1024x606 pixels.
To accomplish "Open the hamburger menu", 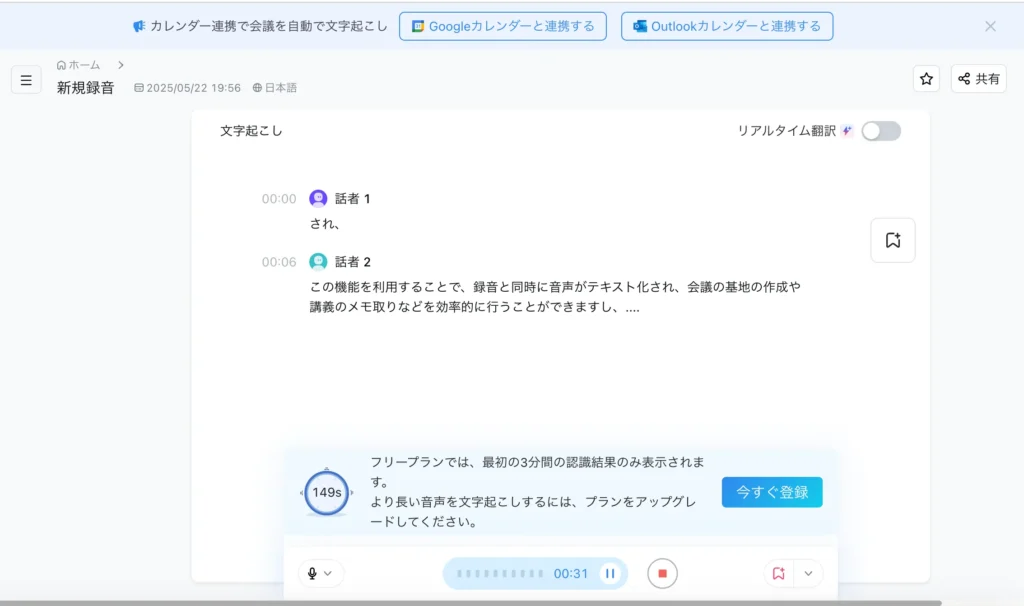I will (x=26, y=79).
